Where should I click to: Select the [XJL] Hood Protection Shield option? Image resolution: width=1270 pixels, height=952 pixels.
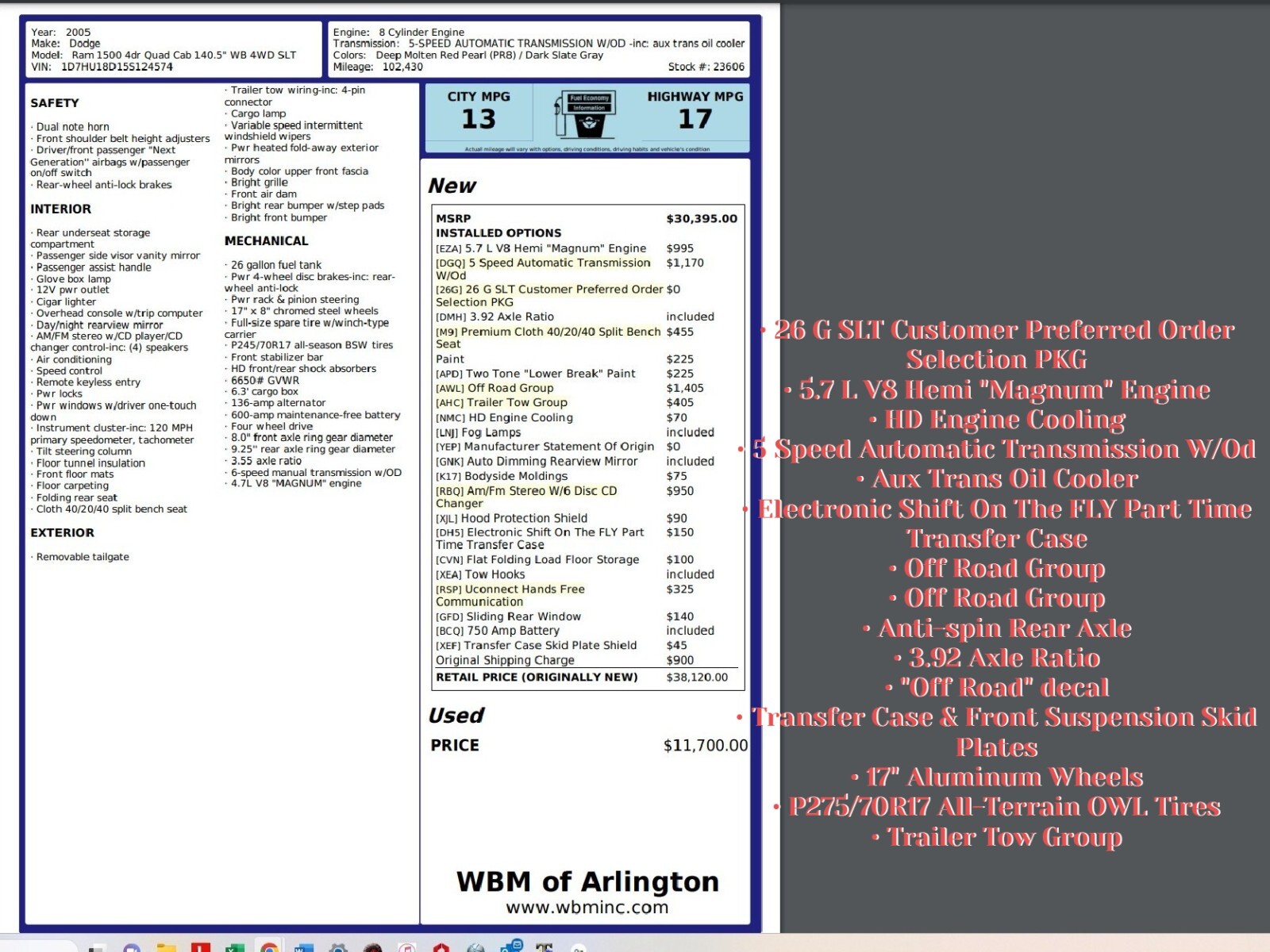point(561,518)
